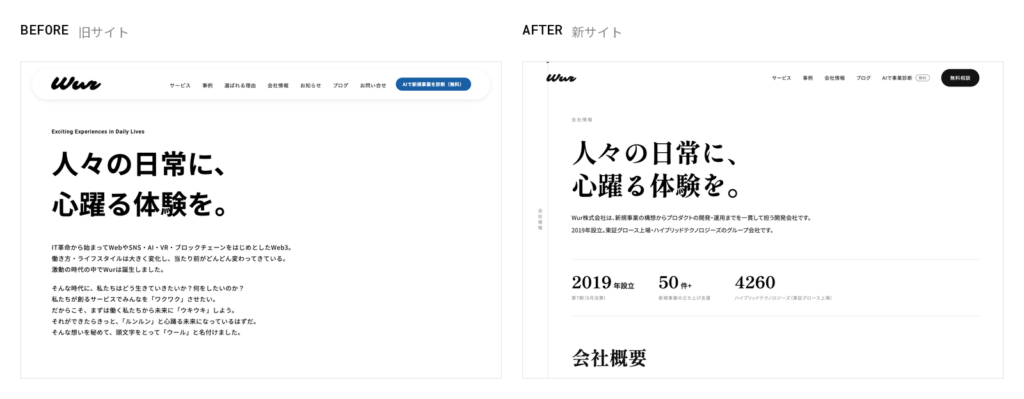Open AIで事業診断 in the new site menu
The height and width of the screenshot is (399, 1024).
coord(897,78)
